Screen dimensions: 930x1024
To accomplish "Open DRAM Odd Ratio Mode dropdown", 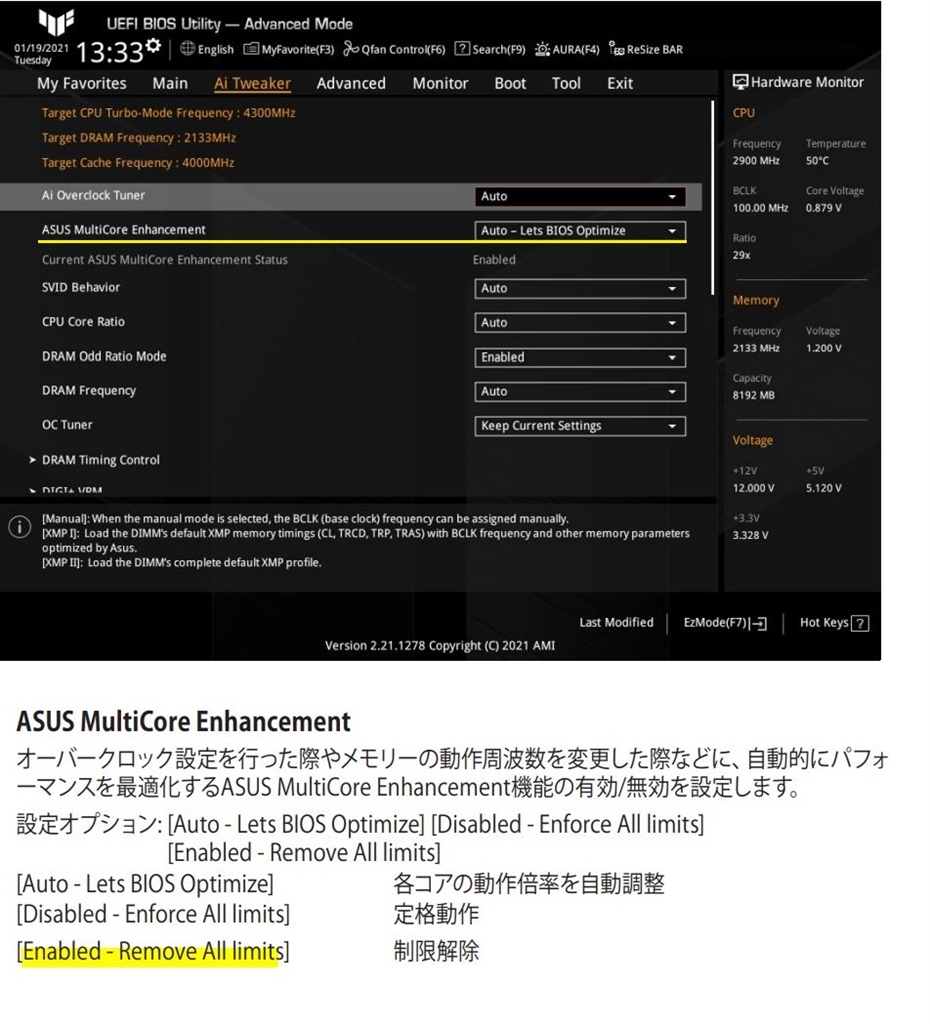I will pos(580,357).
